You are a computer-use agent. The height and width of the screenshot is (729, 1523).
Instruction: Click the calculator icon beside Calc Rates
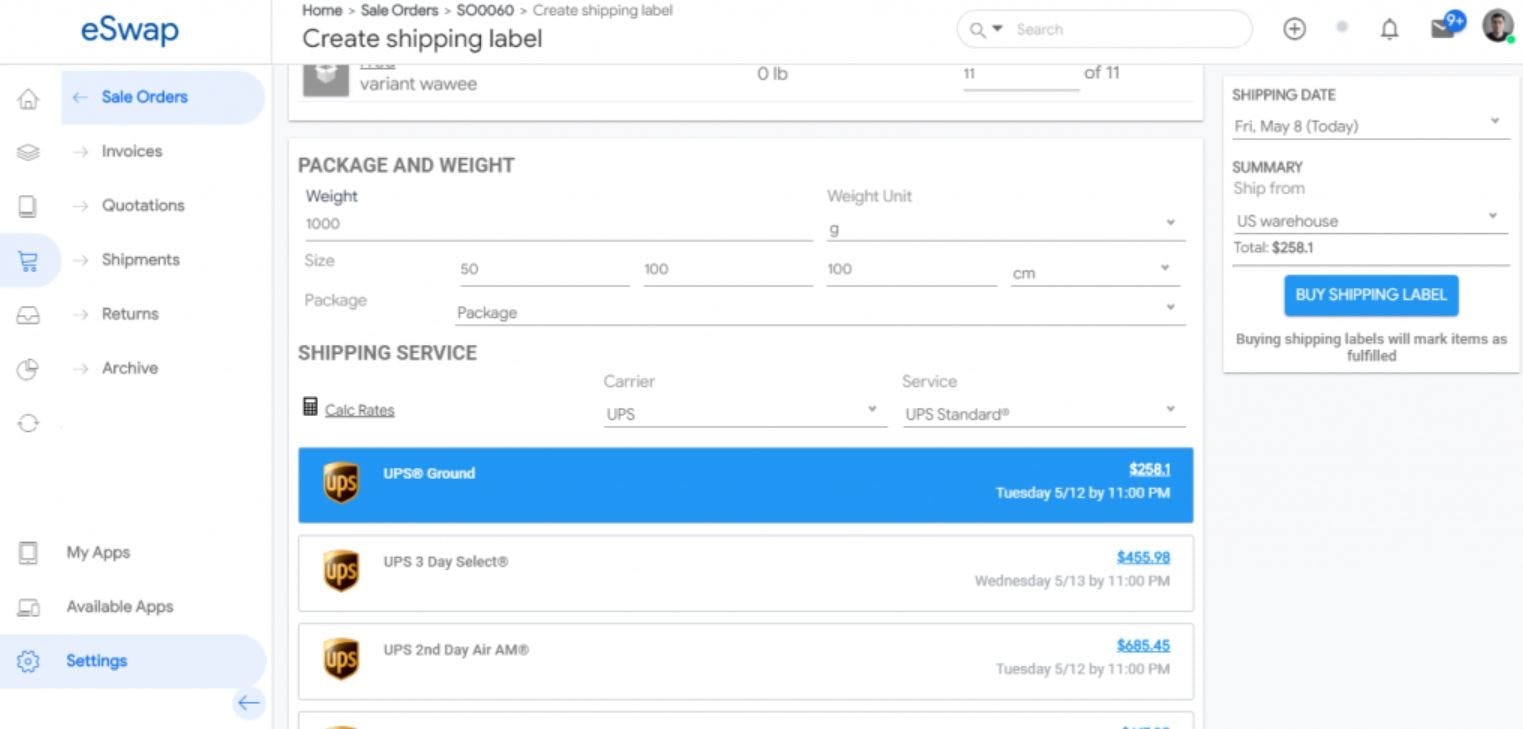[310, 407]
